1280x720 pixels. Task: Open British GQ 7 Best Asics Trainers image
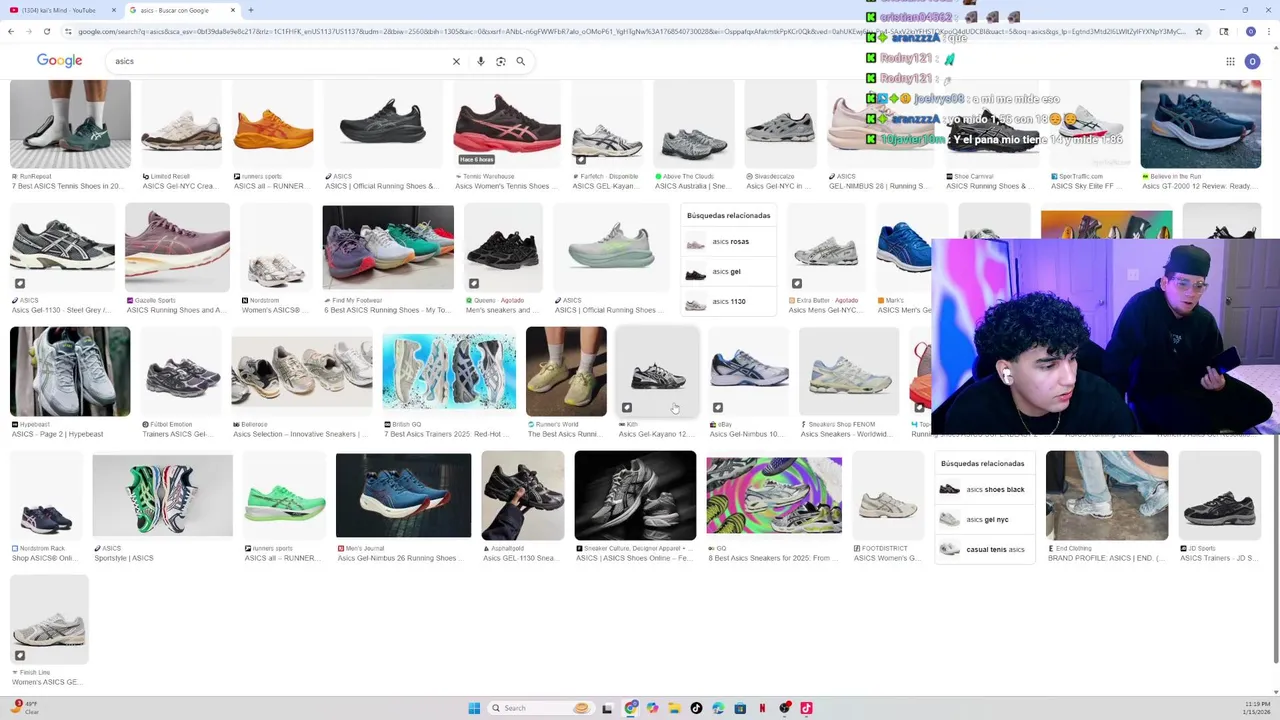pos(449,371)
